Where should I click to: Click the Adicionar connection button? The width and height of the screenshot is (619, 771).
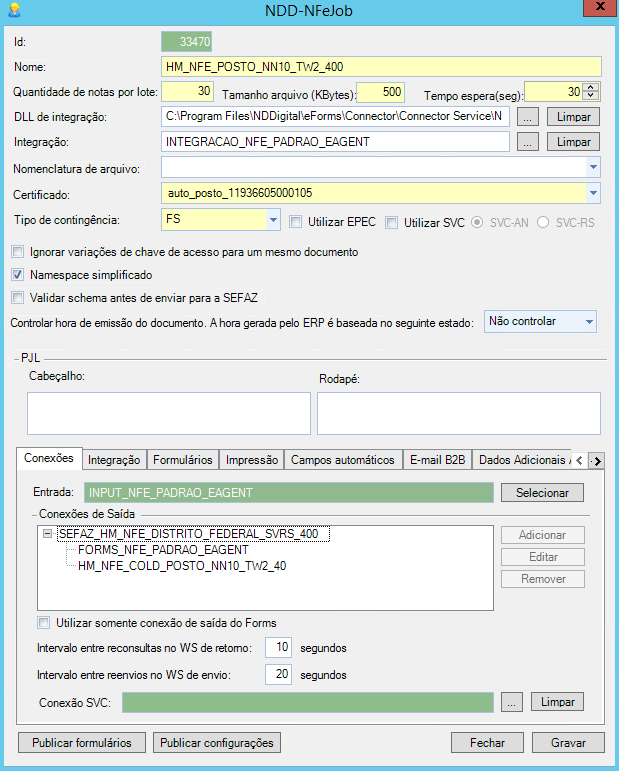pyautogui.click(x=543, y=535)
